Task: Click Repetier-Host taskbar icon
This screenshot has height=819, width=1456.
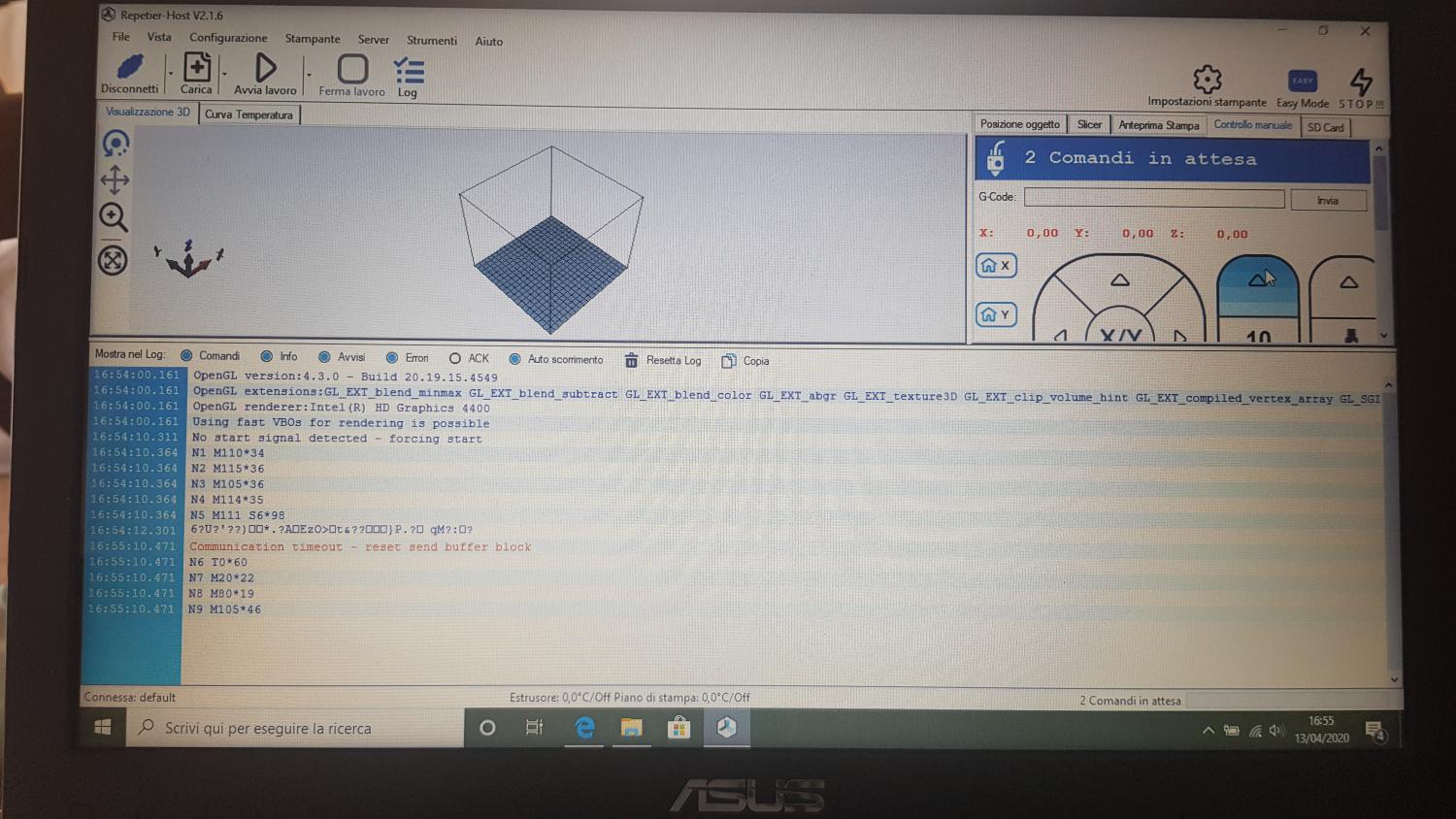Action: pos(726,728)
